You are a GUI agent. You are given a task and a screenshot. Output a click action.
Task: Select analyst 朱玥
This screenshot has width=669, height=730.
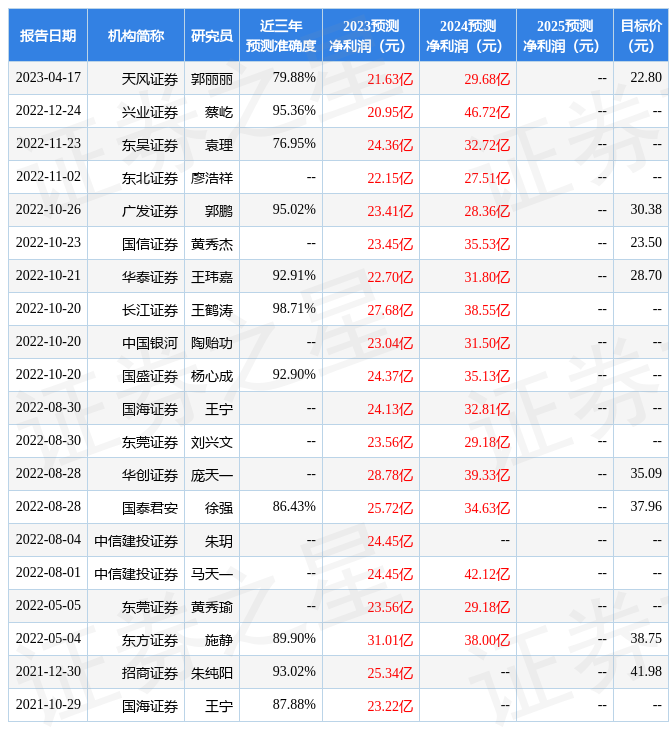coord(219,541)
